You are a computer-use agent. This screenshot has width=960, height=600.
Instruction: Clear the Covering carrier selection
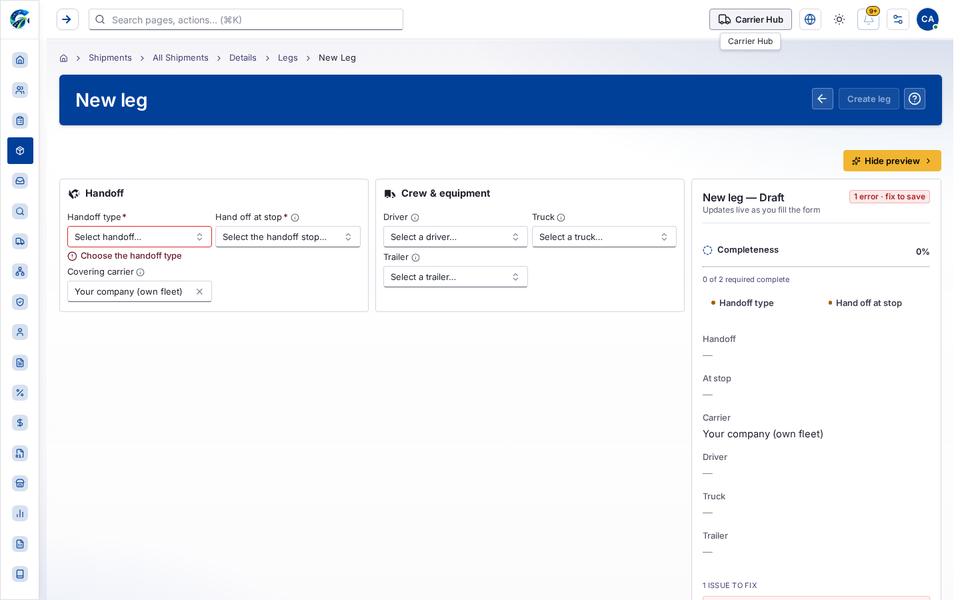[x=200, y=291]
